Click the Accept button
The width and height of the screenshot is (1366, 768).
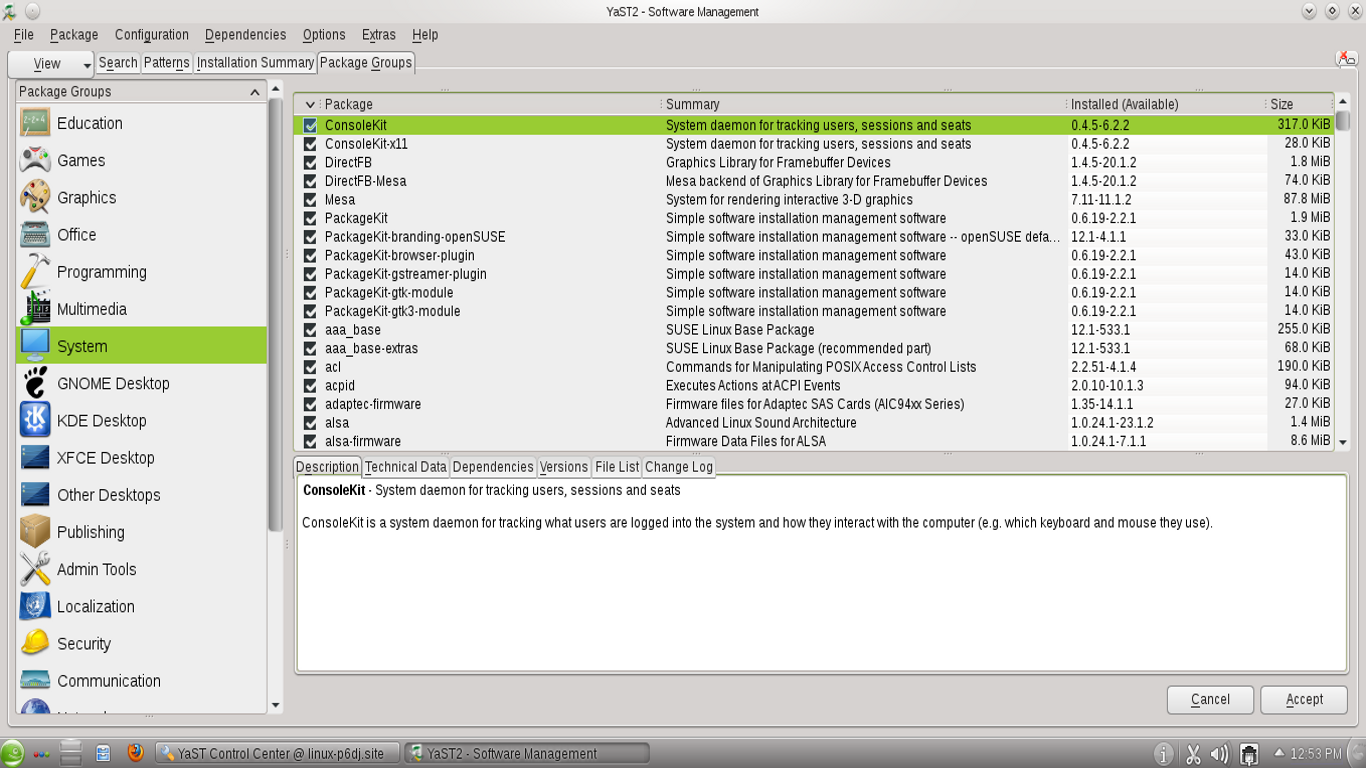[1304, 699]
